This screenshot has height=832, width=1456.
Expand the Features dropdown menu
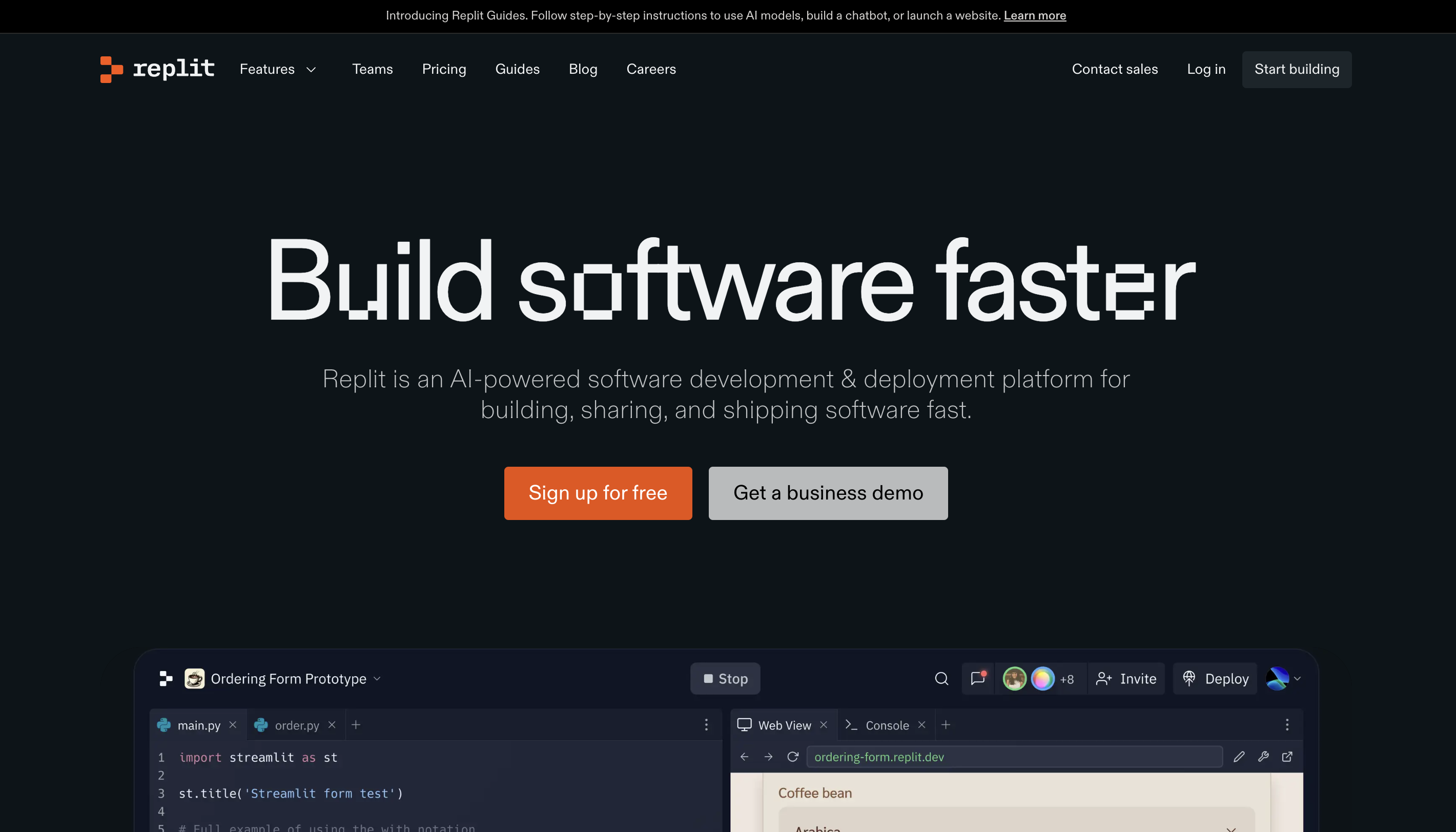point(278,69)
